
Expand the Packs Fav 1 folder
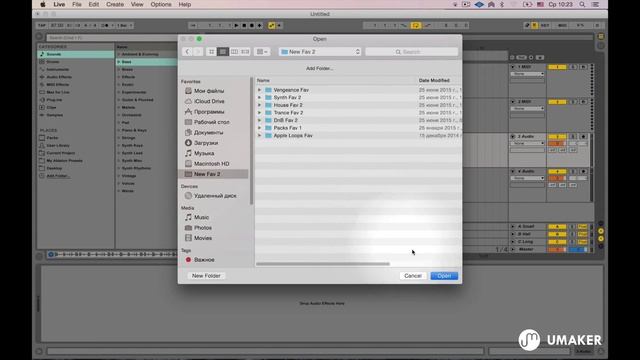[x=260, y=128]
